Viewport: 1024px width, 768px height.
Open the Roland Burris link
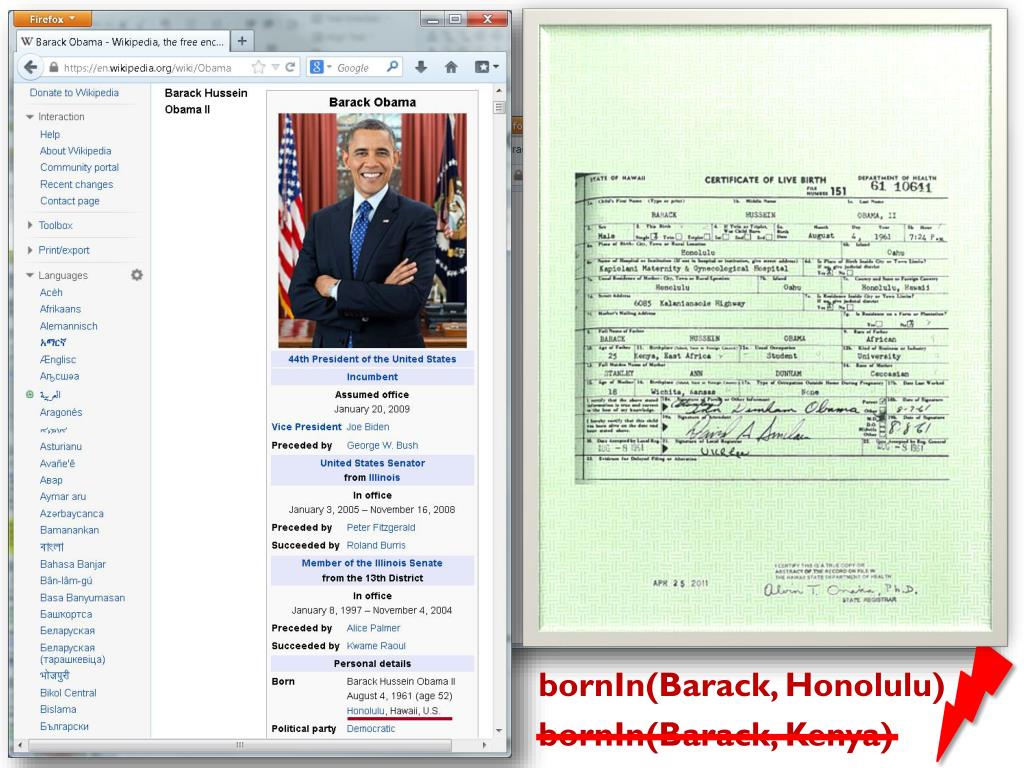(376, 545)
